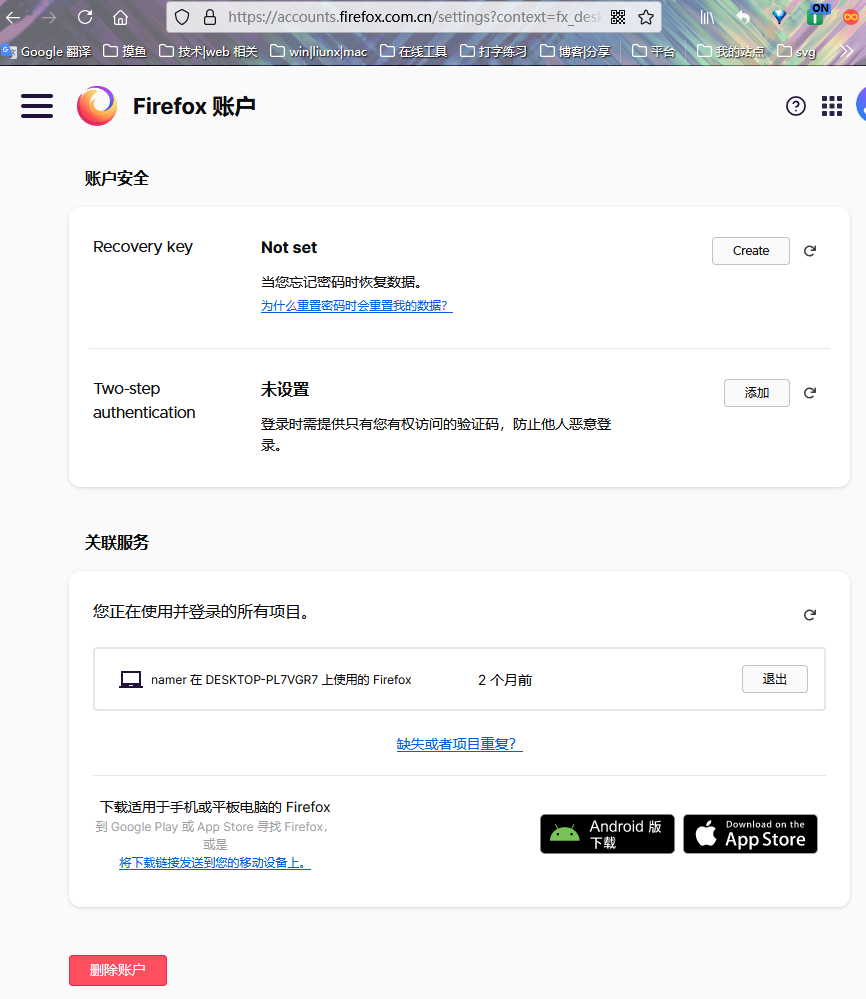Refresh the Recovery key status
This screenshot has height=999, width=866.
tap(810, 251)
